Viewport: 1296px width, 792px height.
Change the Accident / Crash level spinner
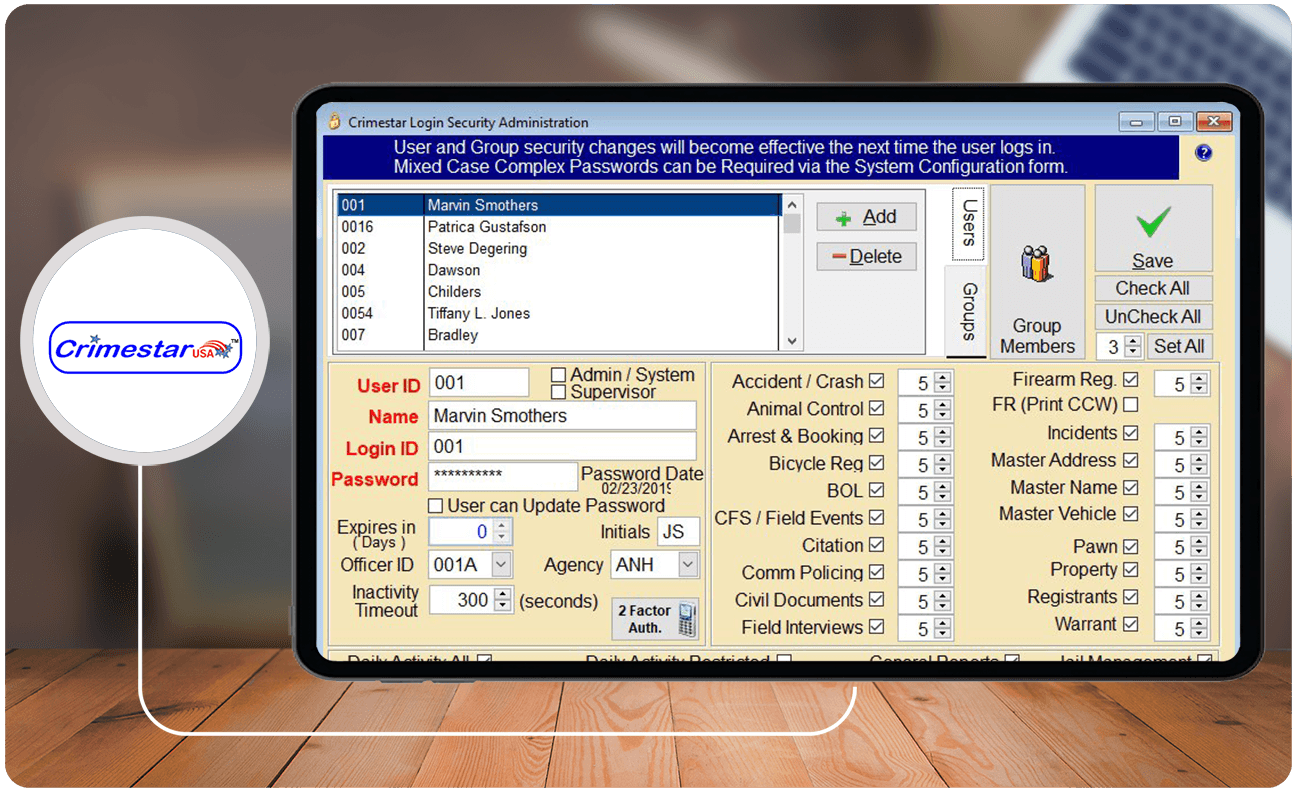[943, 383]
